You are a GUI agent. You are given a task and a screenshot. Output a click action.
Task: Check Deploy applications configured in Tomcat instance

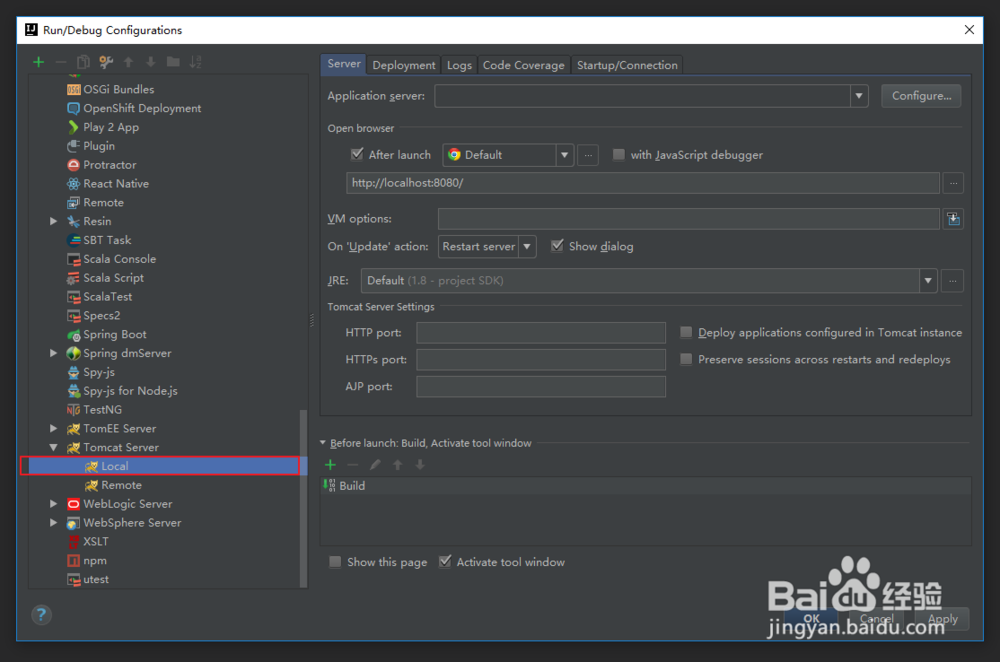coord(686,332)
